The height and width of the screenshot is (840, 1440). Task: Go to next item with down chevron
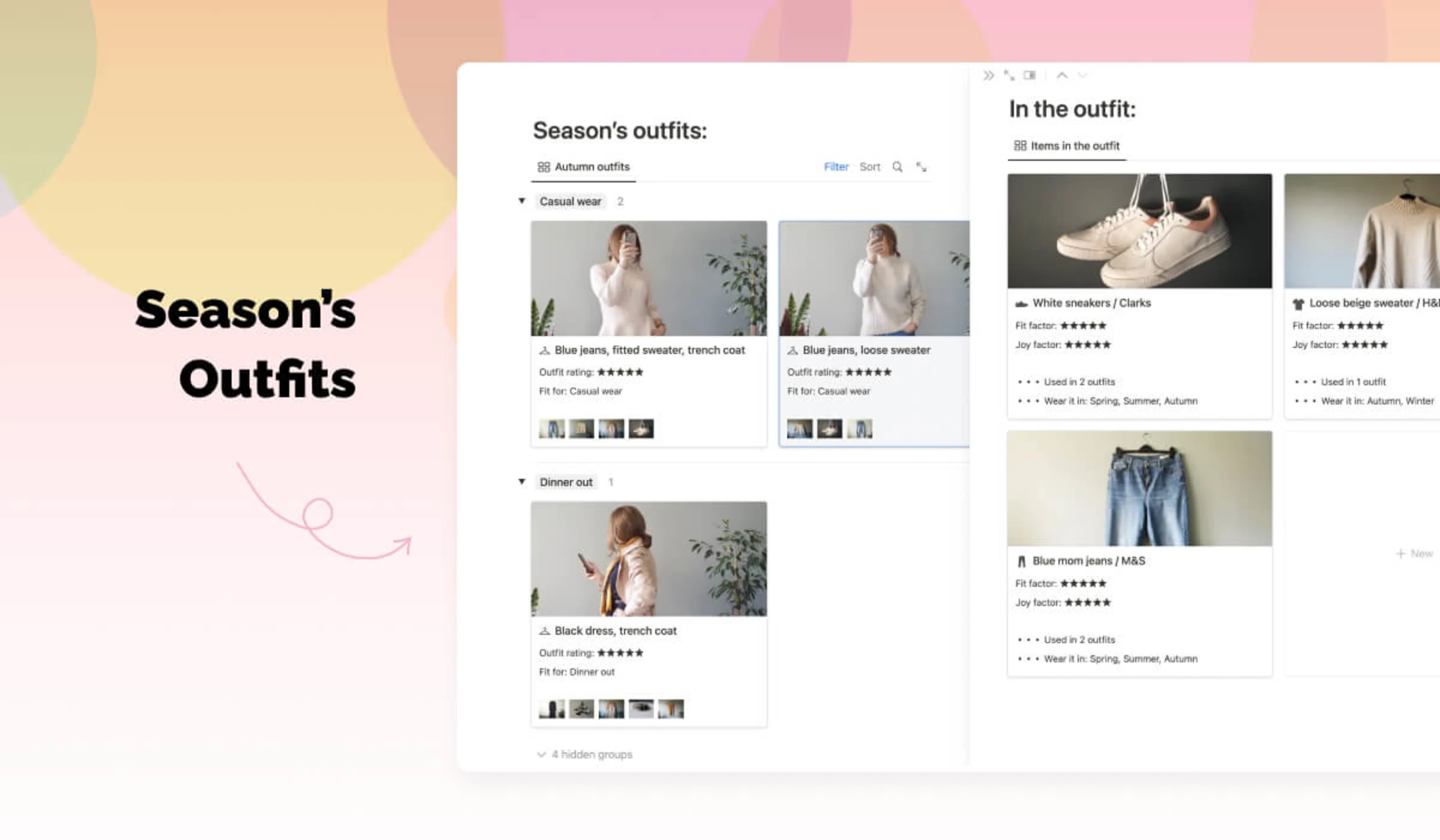[1082, 75]
